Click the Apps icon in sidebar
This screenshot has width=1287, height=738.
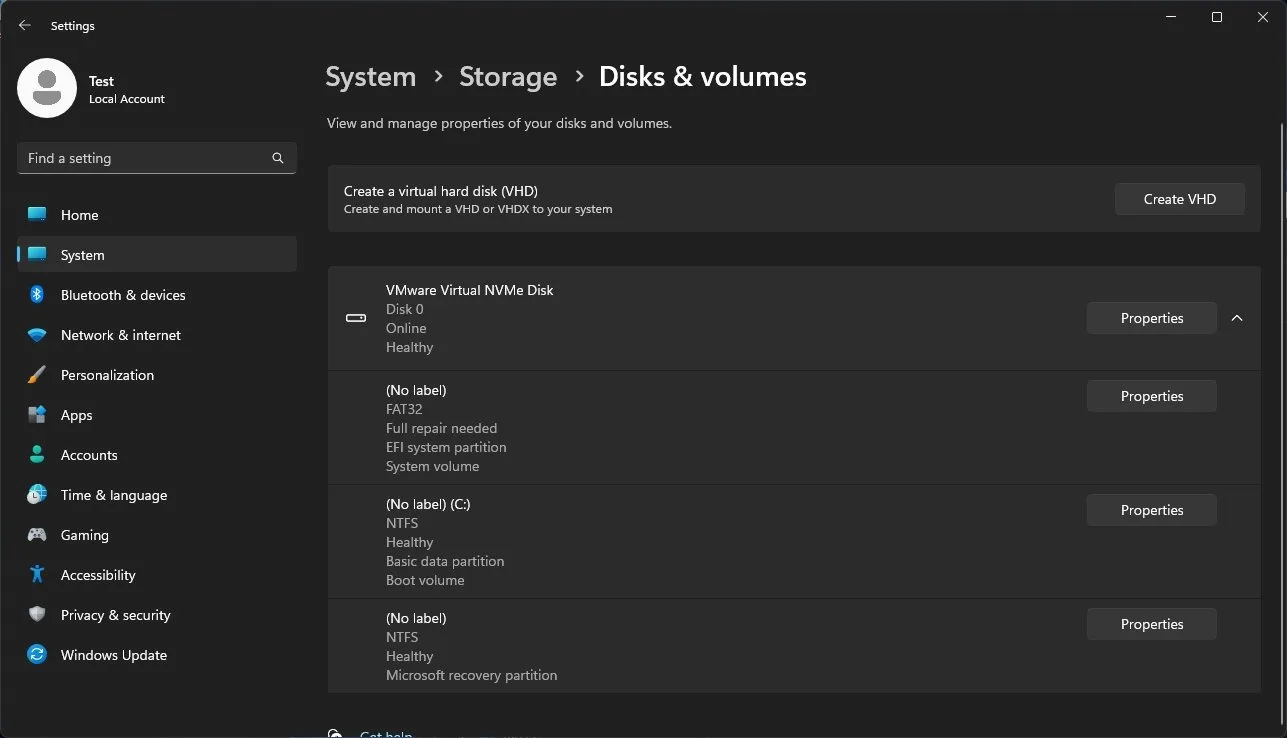(37, 415)
